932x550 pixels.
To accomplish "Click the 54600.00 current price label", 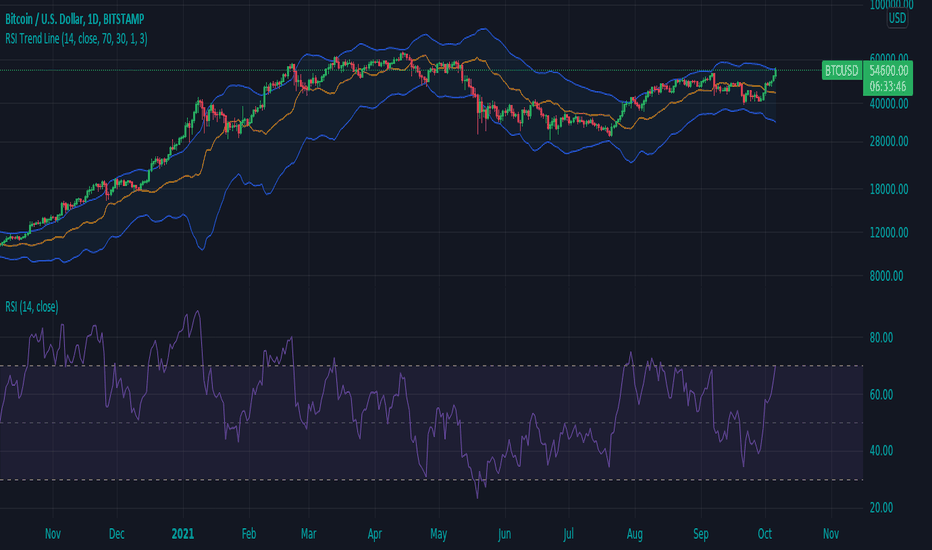I will (888, 71).
